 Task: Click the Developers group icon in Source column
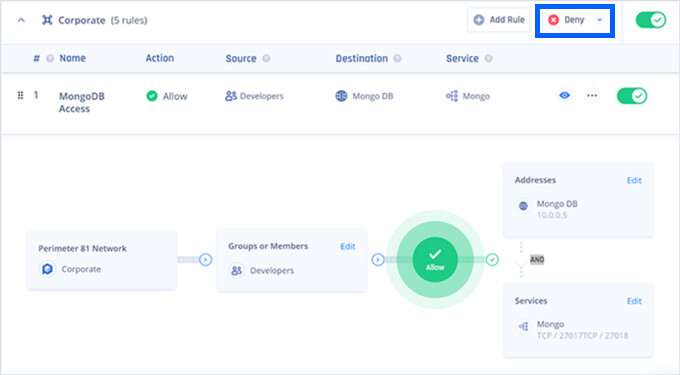click(x=231, y=96)
